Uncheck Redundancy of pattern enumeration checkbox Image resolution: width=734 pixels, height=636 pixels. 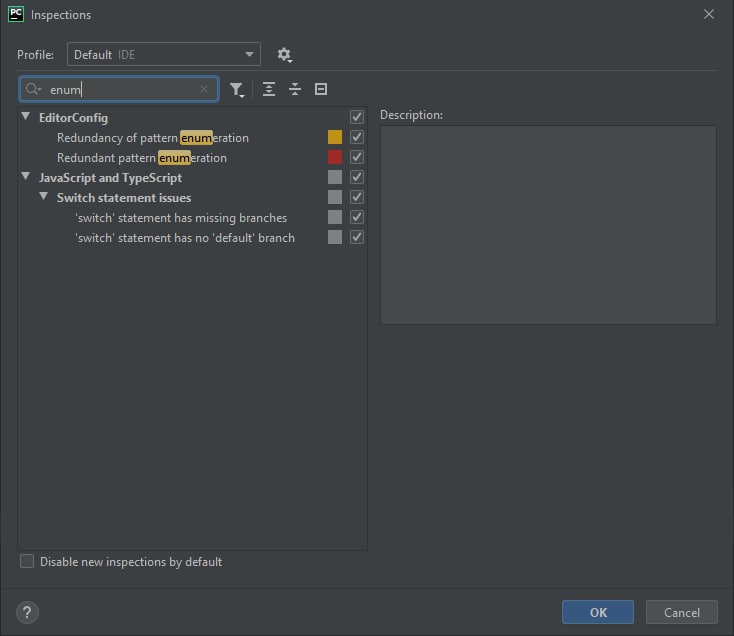point(357,137)
